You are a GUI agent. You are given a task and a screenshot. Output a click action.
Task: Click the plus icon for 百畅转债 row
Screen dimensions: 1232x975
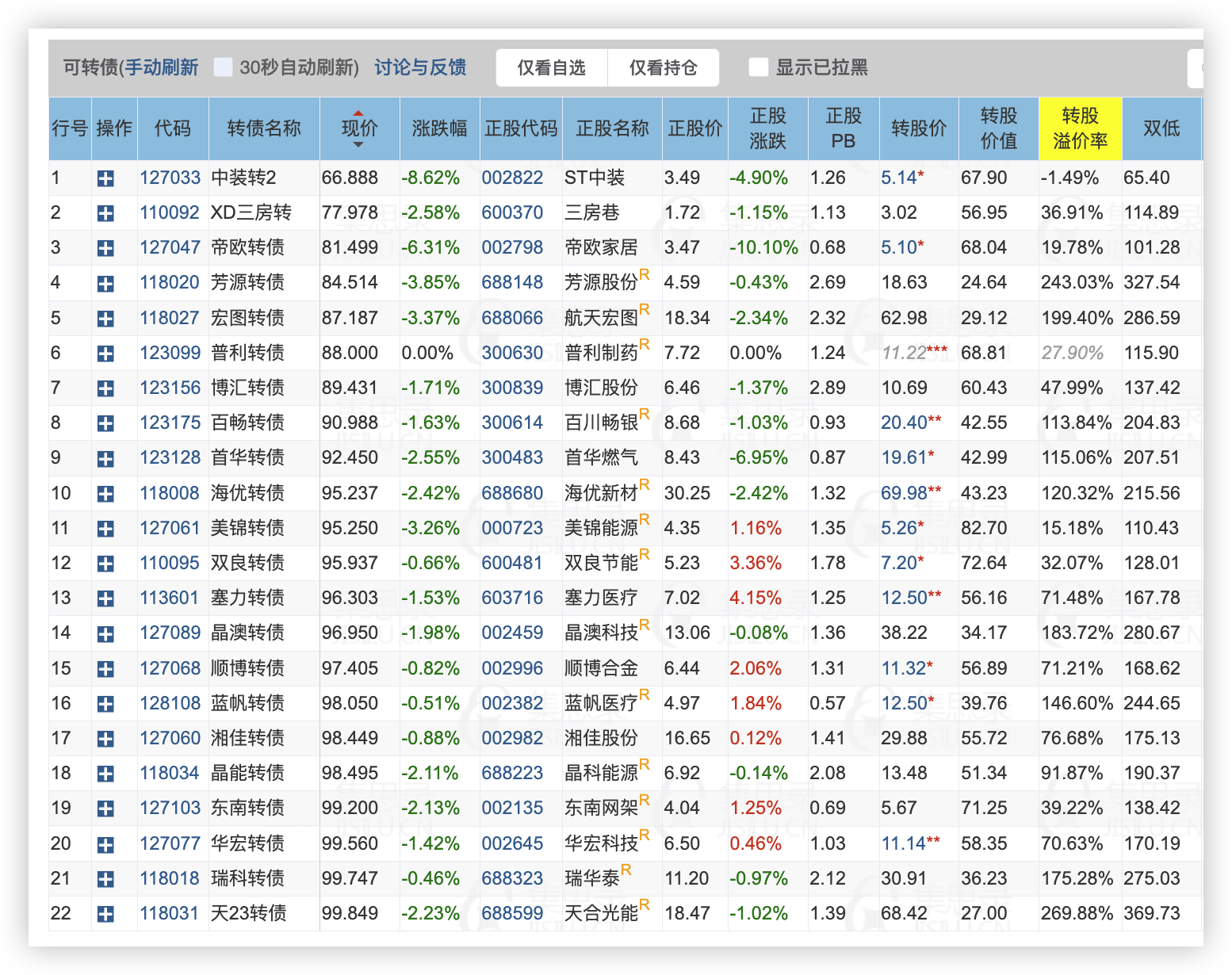coord(105,424)
